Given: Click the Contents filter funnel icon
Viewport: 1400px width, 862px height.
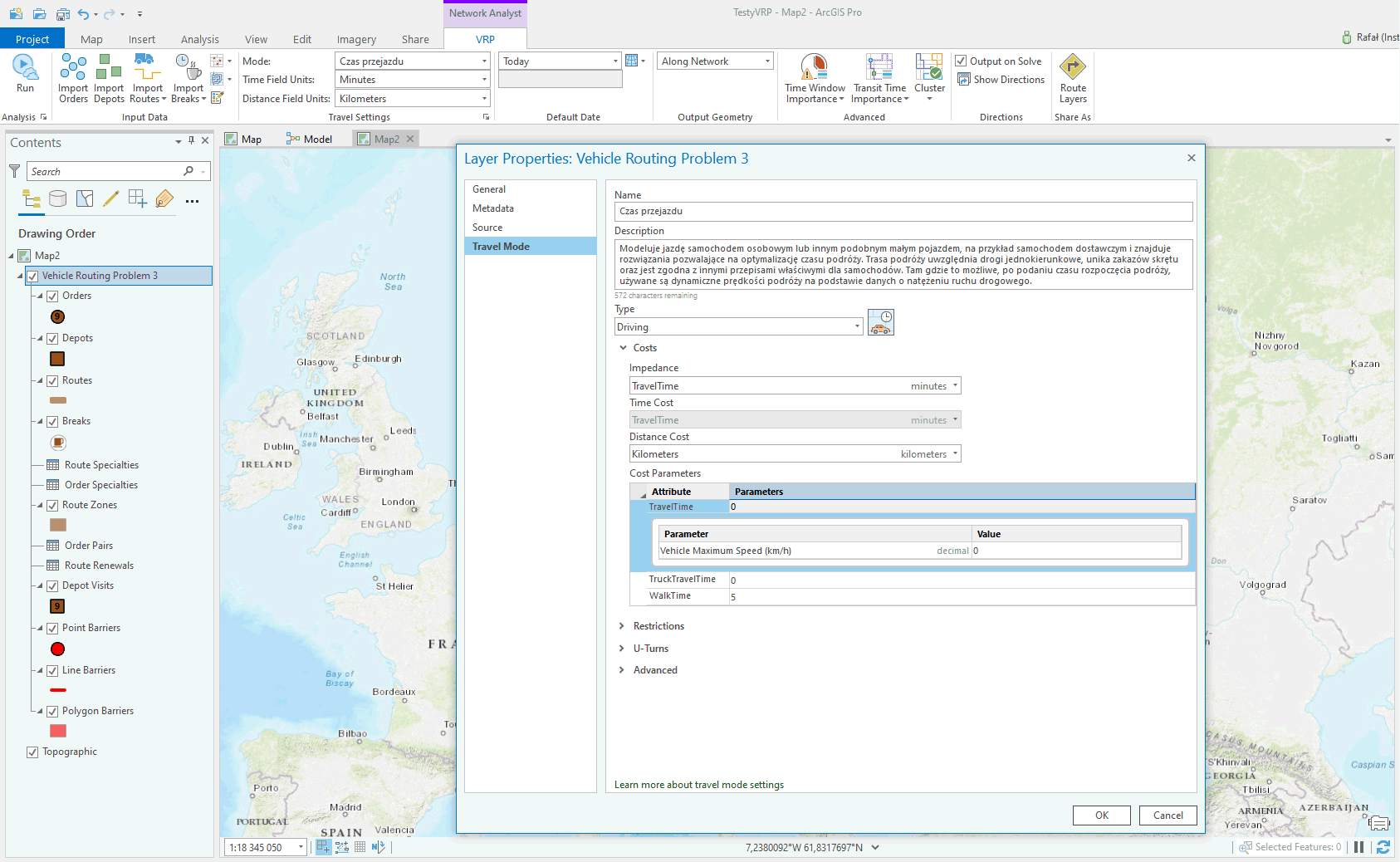Looking at the screenshot, I should pyautogui.click(x=14, y=171).
